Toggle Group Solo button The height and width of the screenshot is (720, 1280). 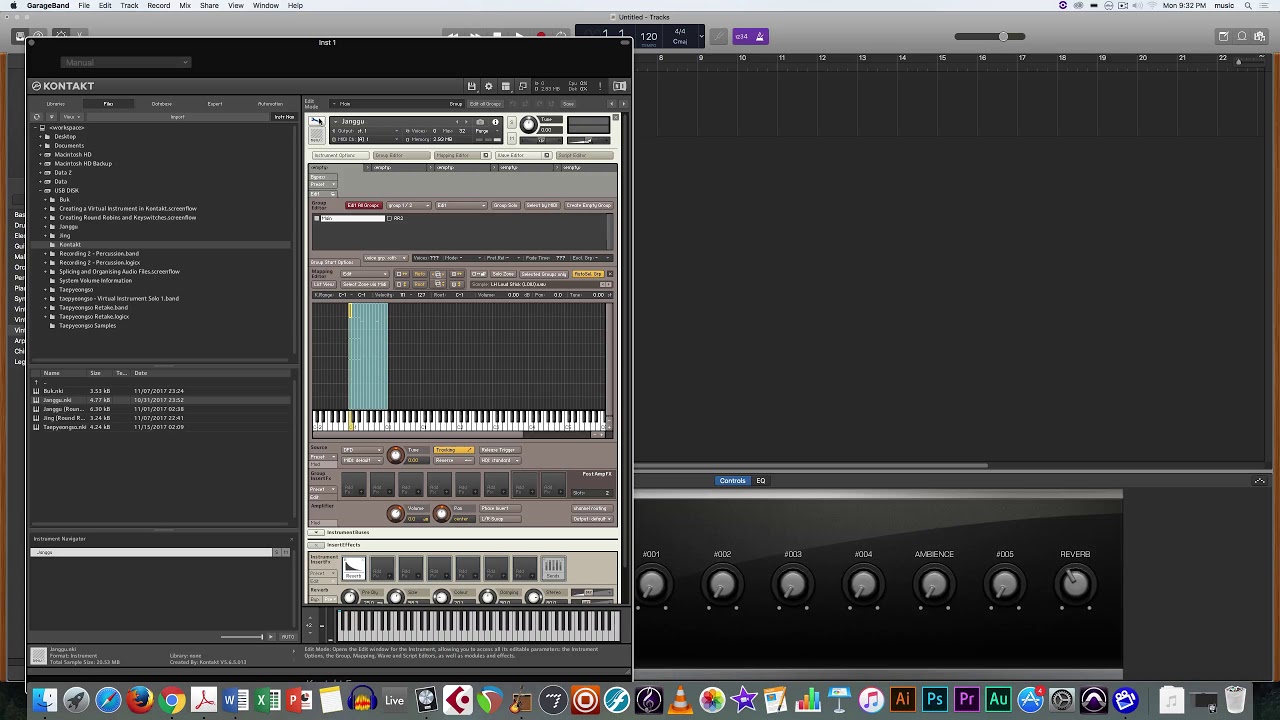506,205
